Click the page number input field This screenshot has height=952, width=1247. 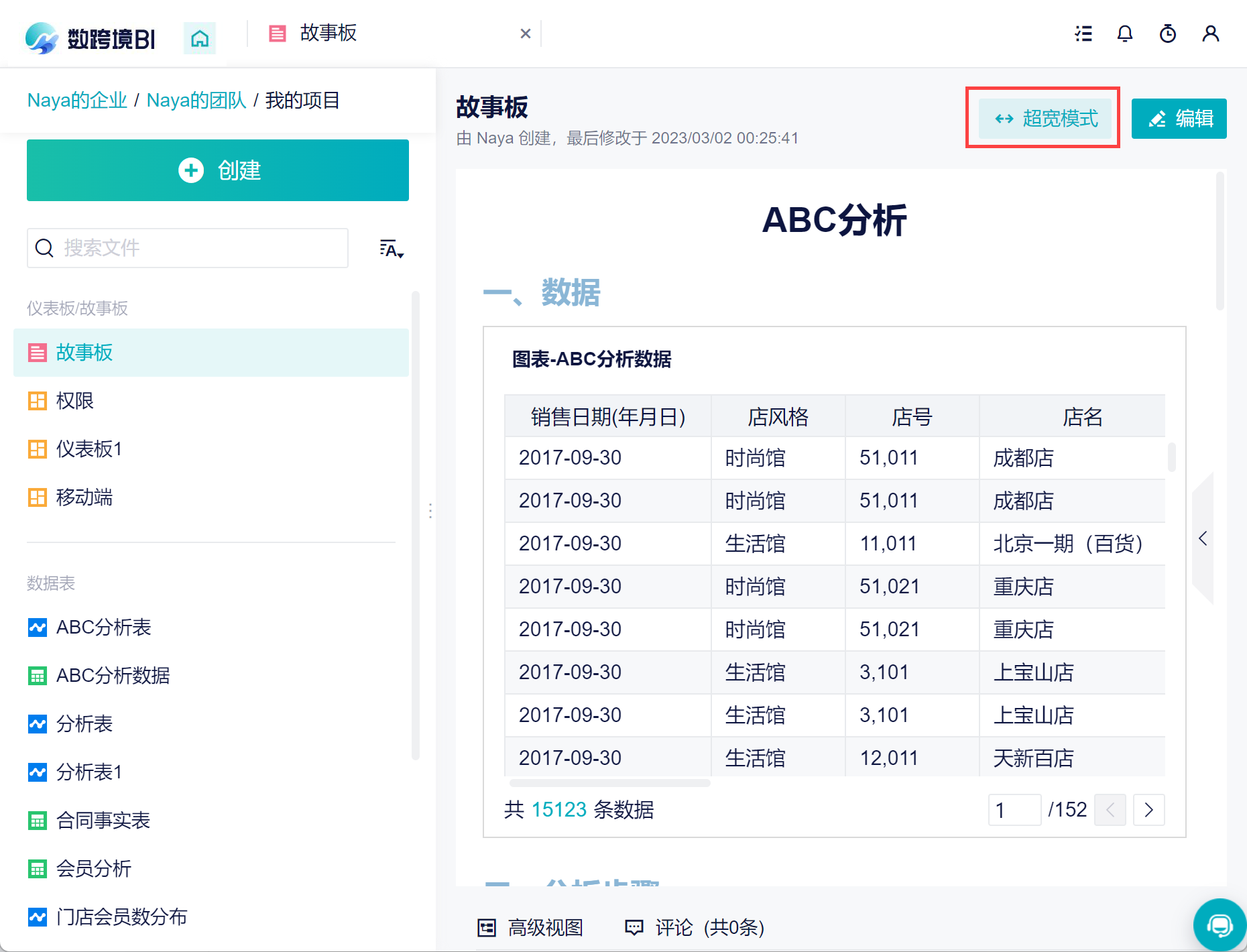(x=1014, y=810)
